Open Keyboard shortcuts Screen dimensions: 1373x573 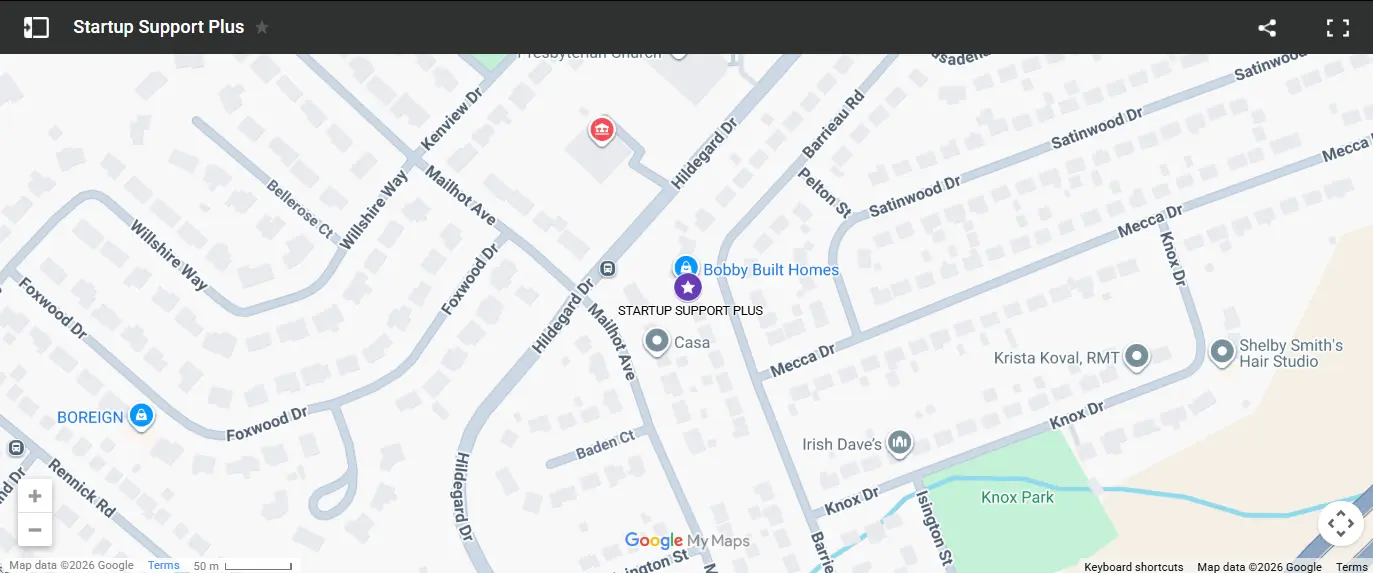[x=1133, y=567]
